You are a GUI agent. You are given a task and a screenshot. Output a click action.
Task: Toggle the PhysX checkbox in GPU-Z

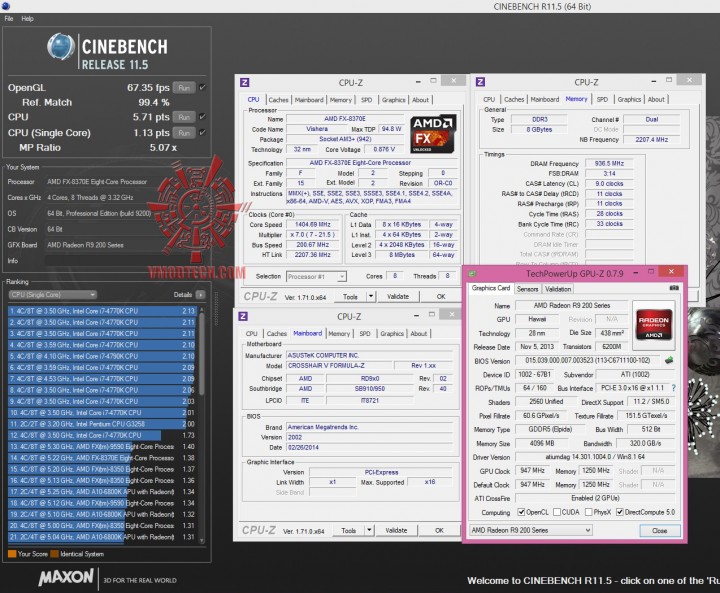point(588,512)
